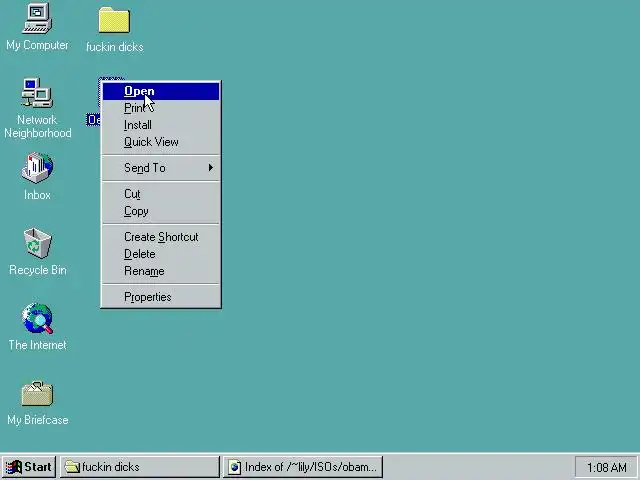Click the 1:08 AM taskbar clock
Viewport: 640px width, 480px height.
click(606, 467)
